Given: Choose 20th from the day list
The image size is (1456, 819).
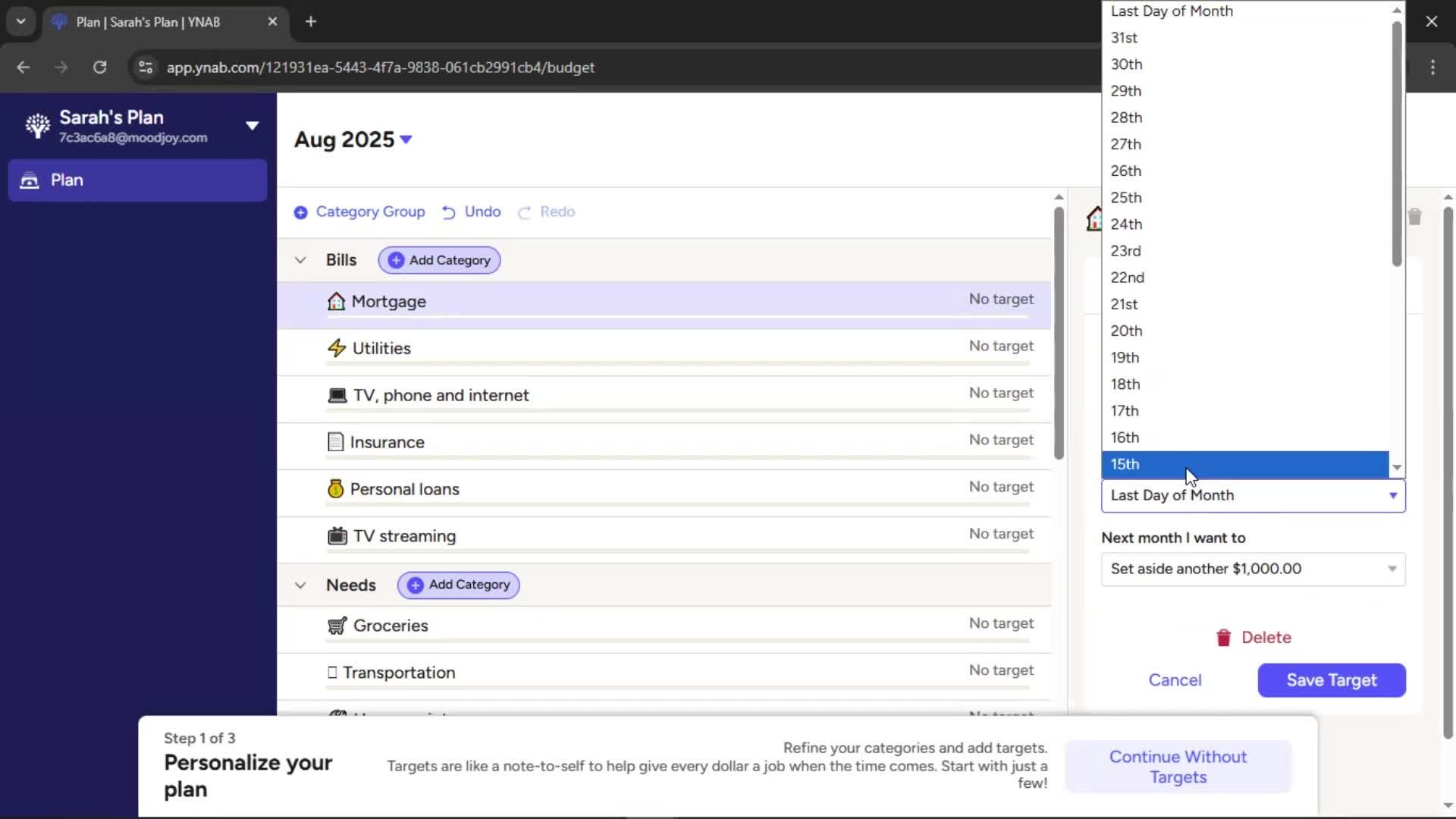Looking at the screenshot, I should pos(1245,331).
